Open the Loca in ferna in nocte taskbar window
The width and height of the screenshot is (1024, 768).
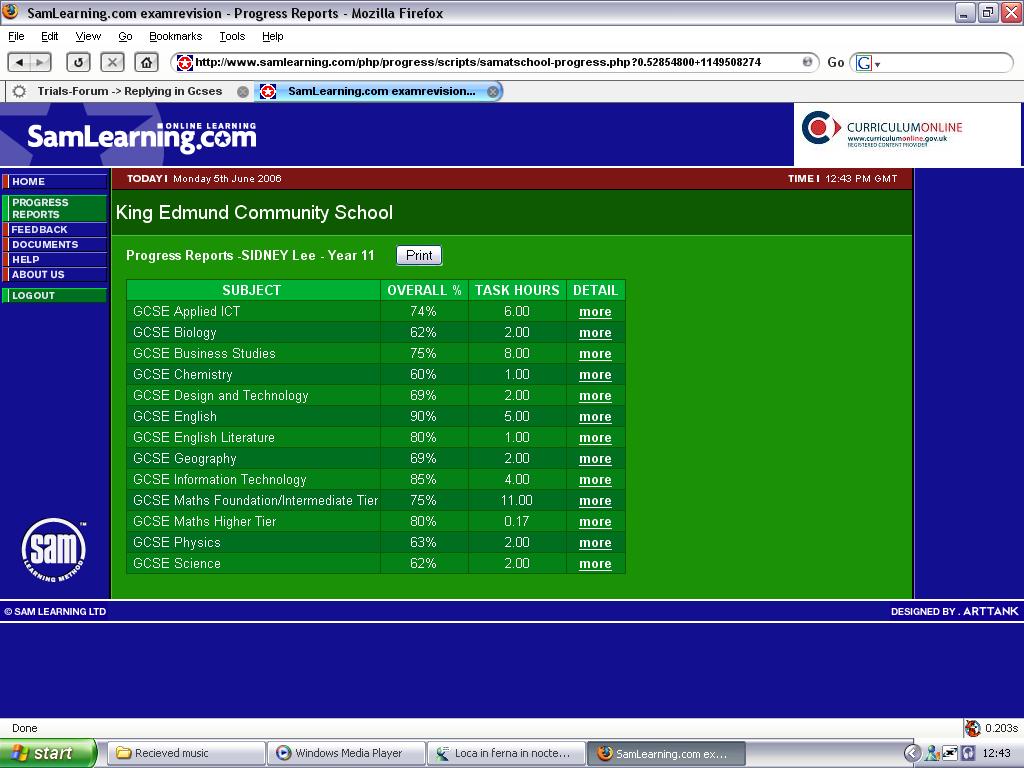507,753
